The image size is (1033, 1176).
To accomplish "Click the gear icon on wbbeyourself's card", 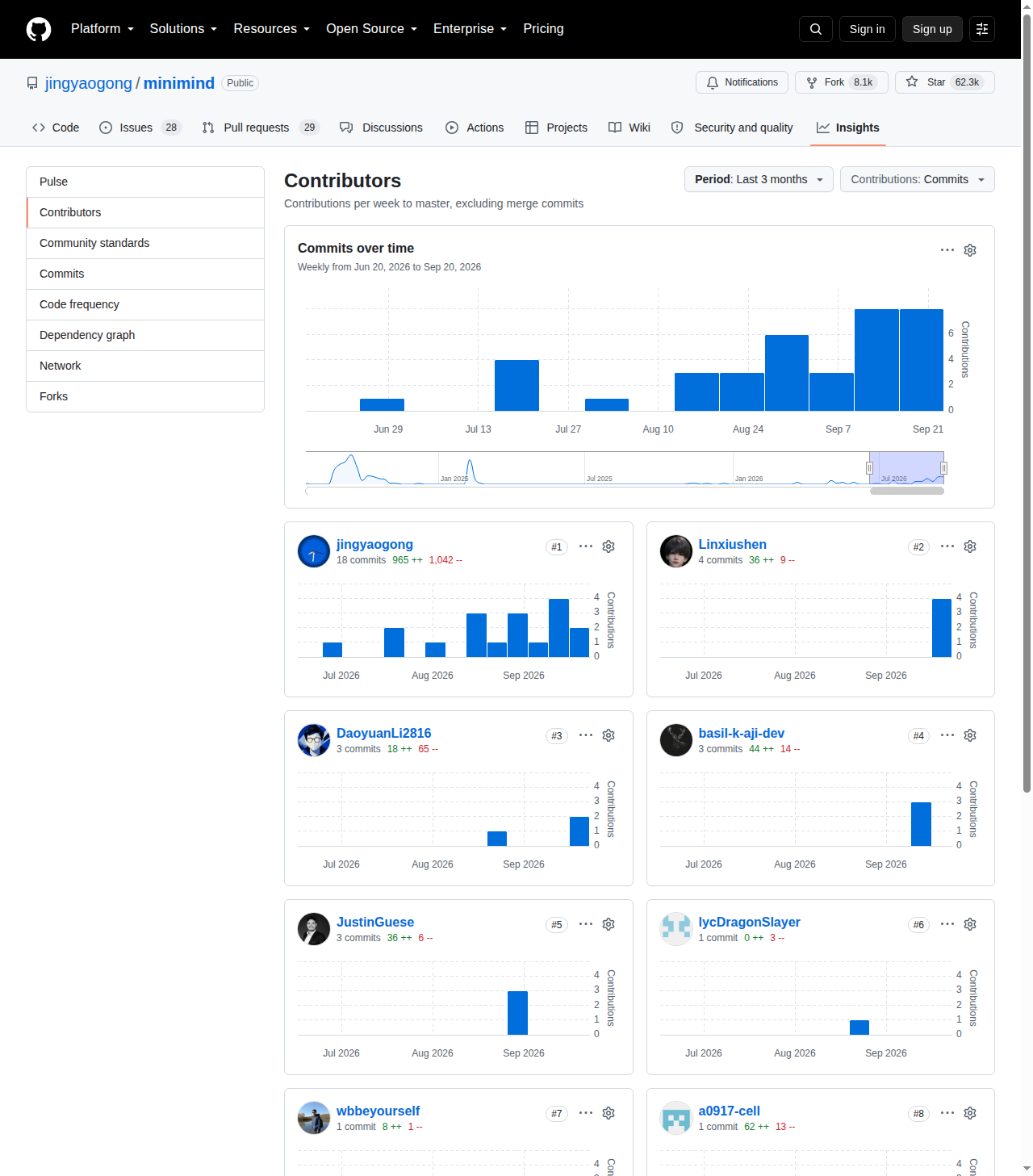I will pos(609,1113).
